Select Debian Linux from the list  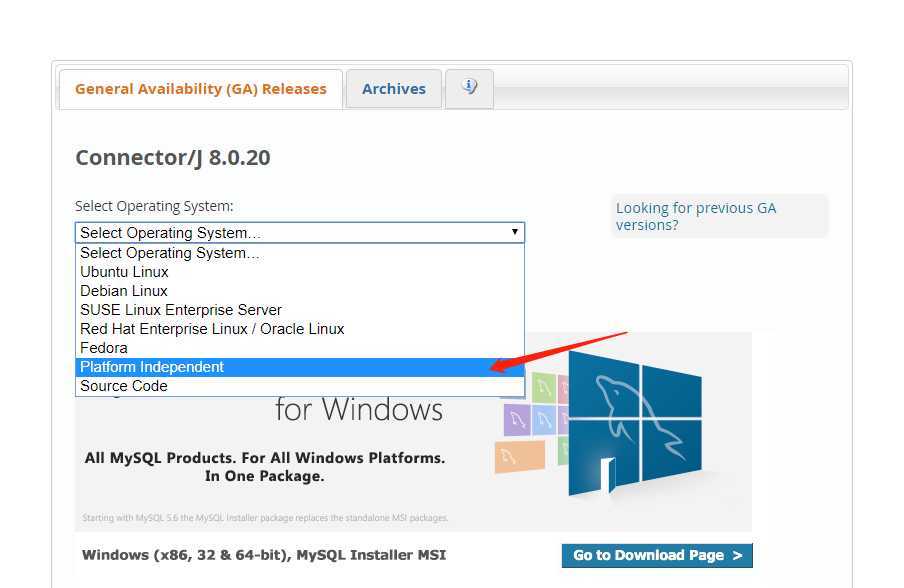300,291
